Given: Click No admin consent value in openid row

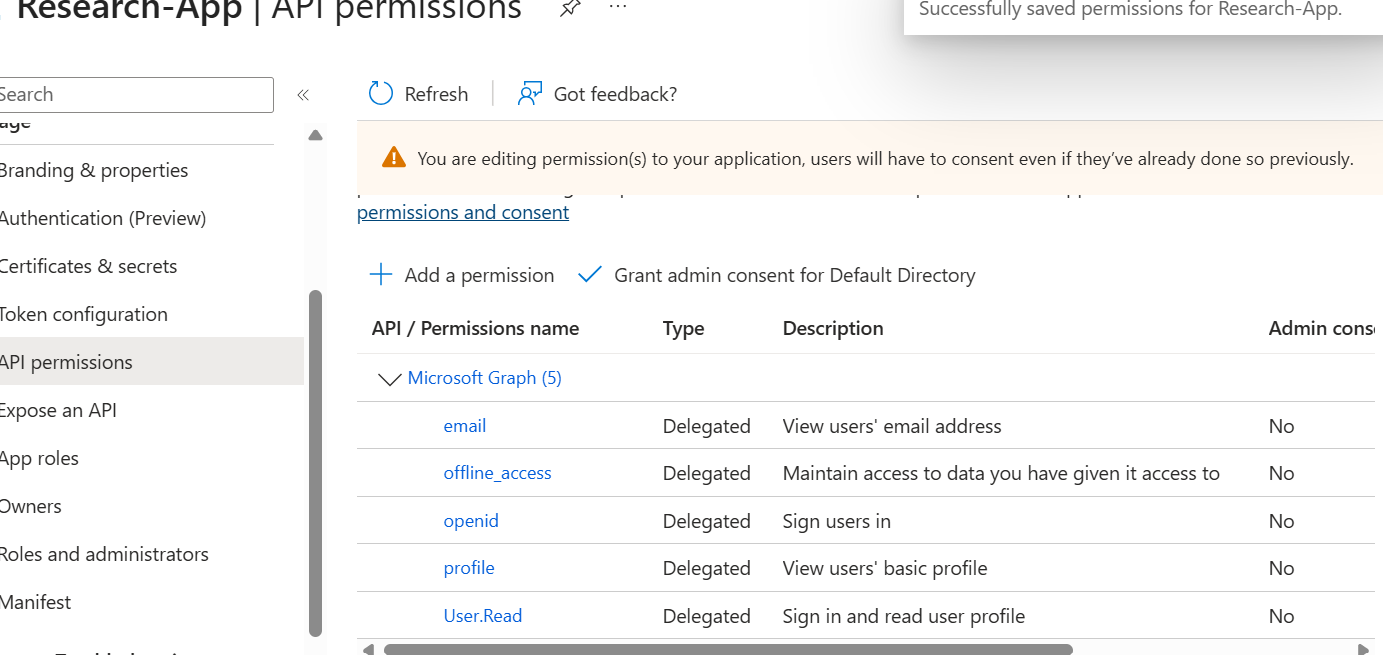Looking at the screenshot, I should 1281,521.
